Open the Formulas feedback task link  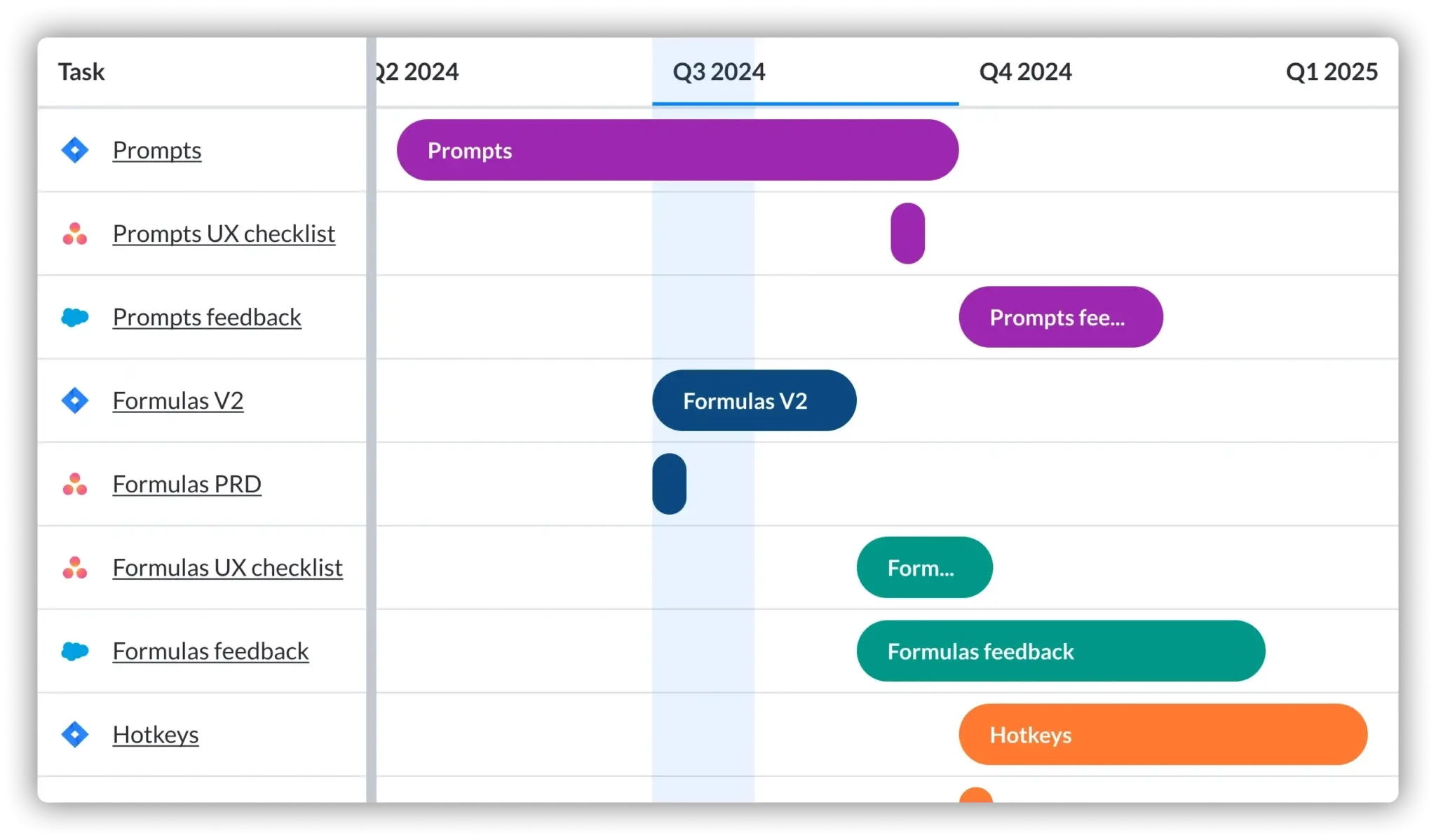click(x=211, y=651)
